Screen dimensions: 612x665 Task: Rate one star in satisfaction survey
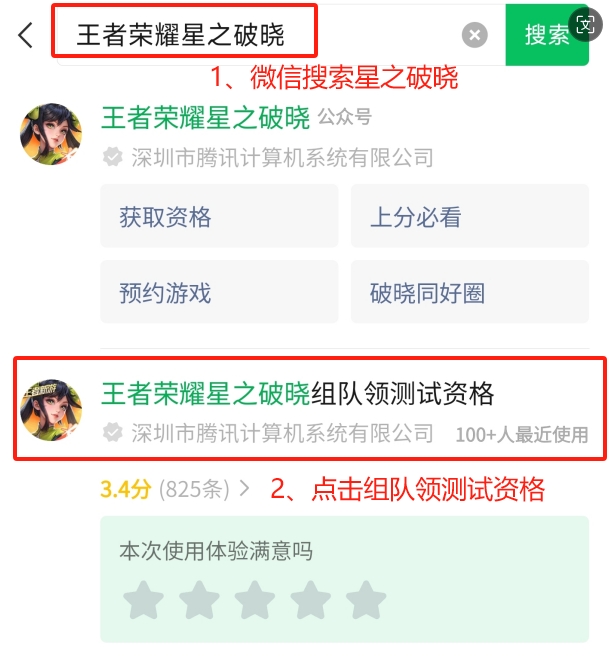tap(143, 600)
